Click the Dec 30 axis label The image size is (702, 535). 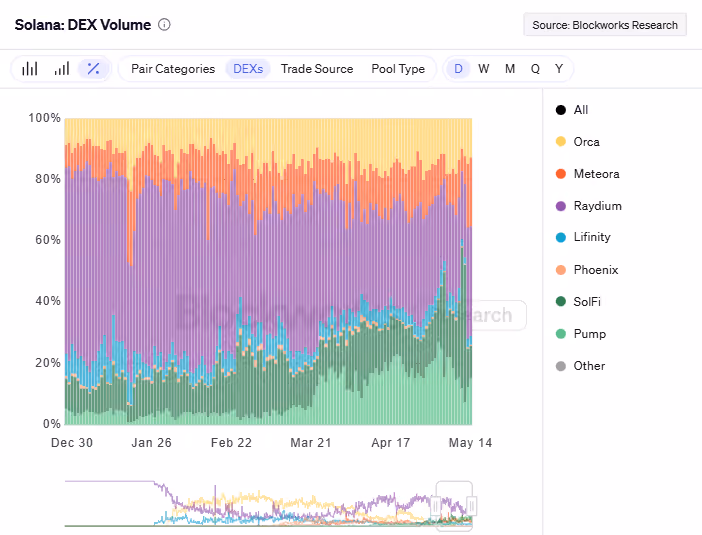pos(72,443)
